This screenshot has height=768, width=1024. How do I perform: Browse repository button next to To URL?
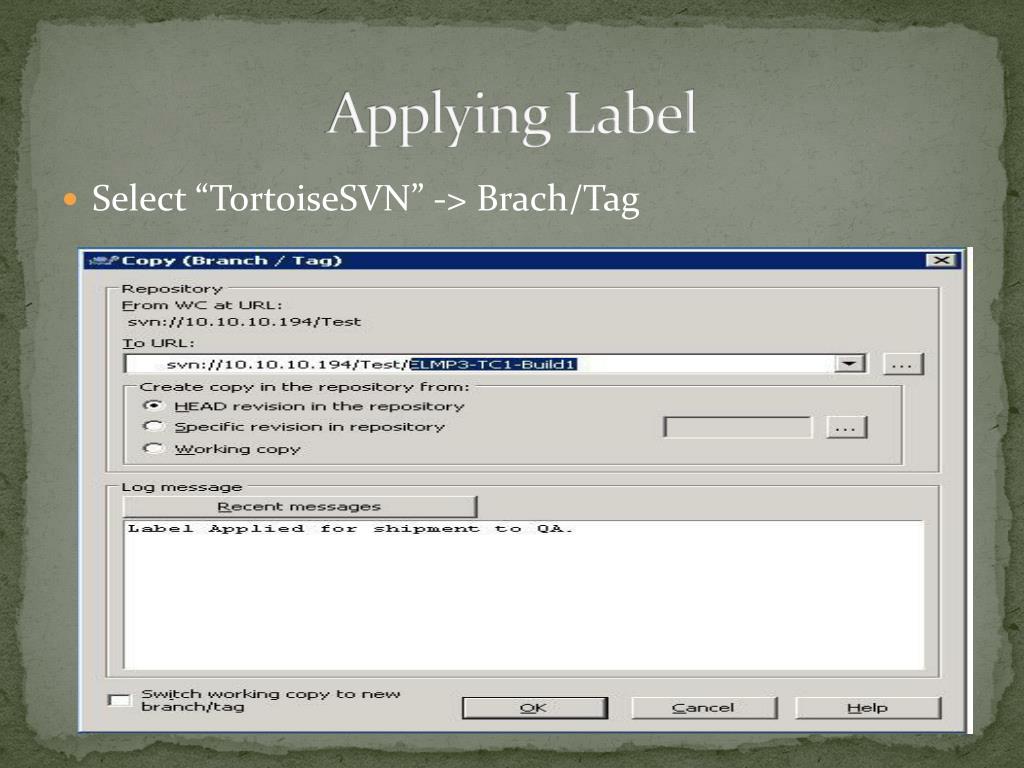click(903, 364)
